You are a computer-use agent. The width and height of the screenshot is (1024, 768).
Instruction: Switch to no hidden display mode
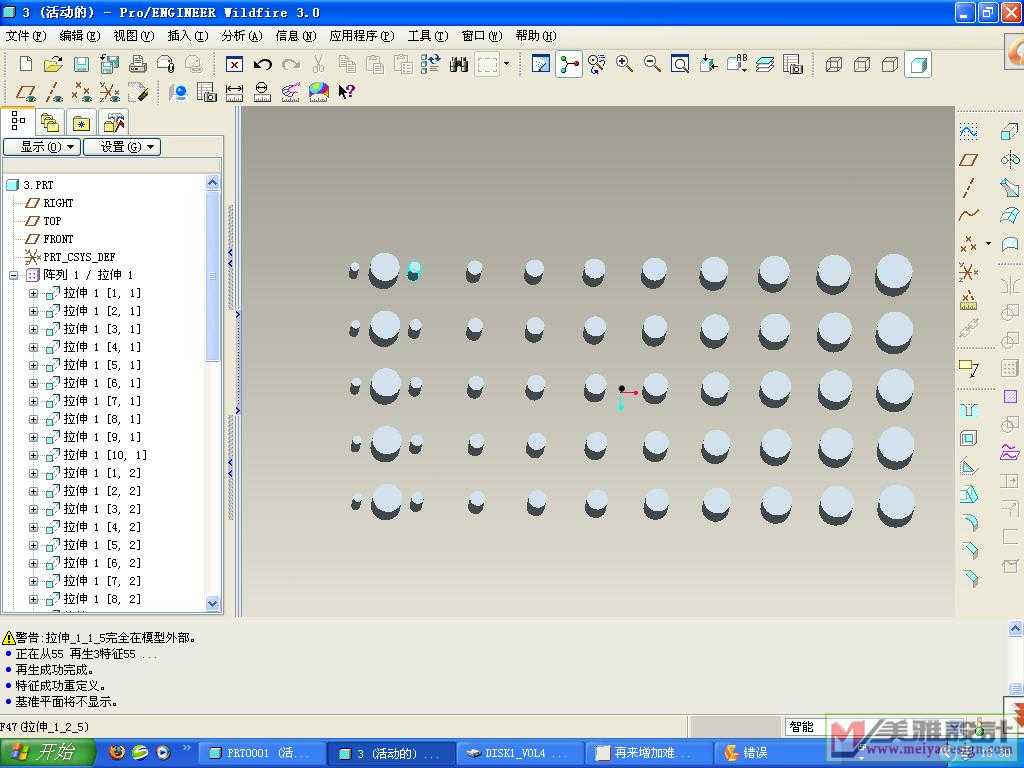coord(889,64)
